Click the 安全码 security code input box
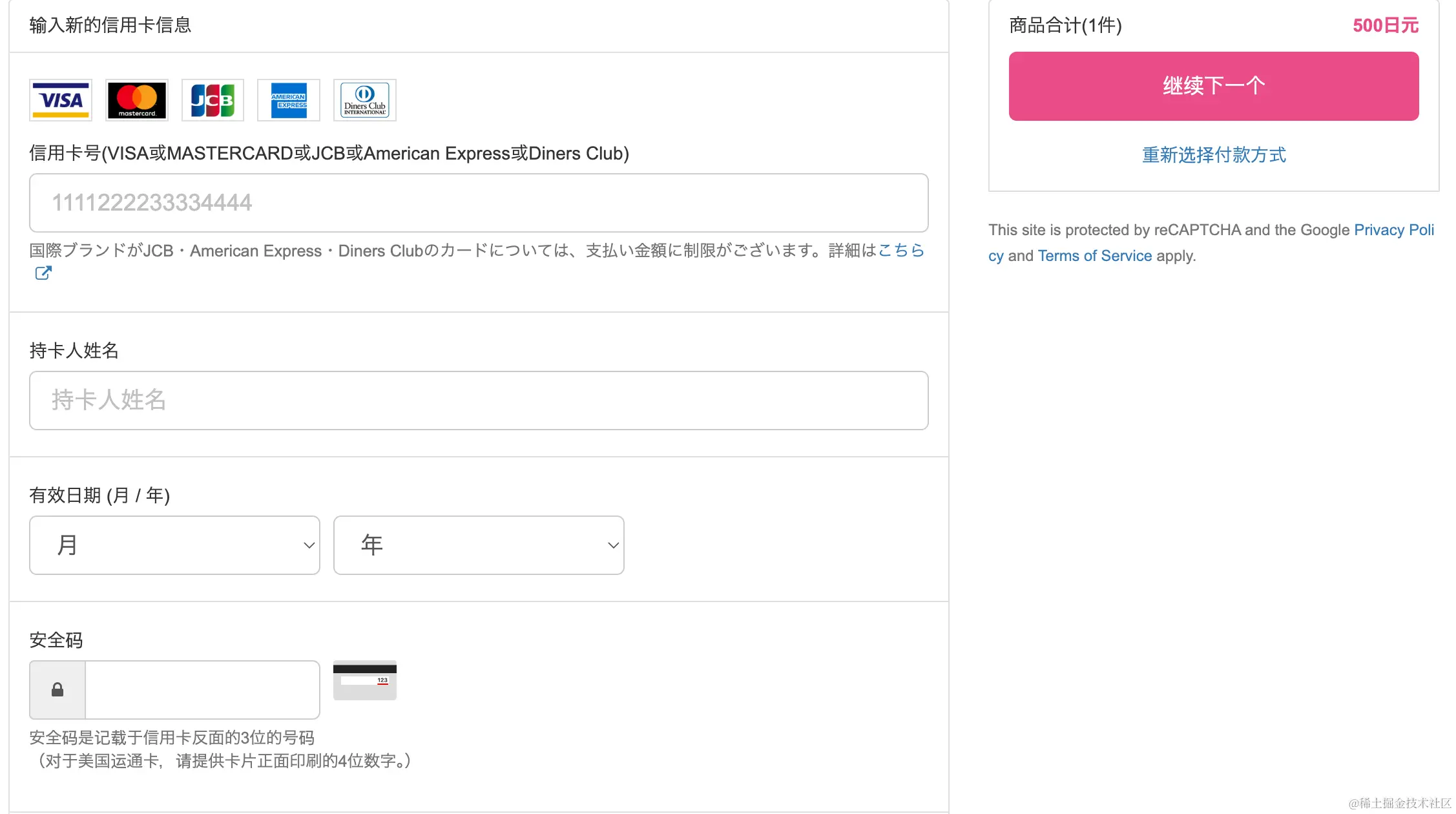The height and width of the screenshot is (814, 1456). [x=202, y=690]
